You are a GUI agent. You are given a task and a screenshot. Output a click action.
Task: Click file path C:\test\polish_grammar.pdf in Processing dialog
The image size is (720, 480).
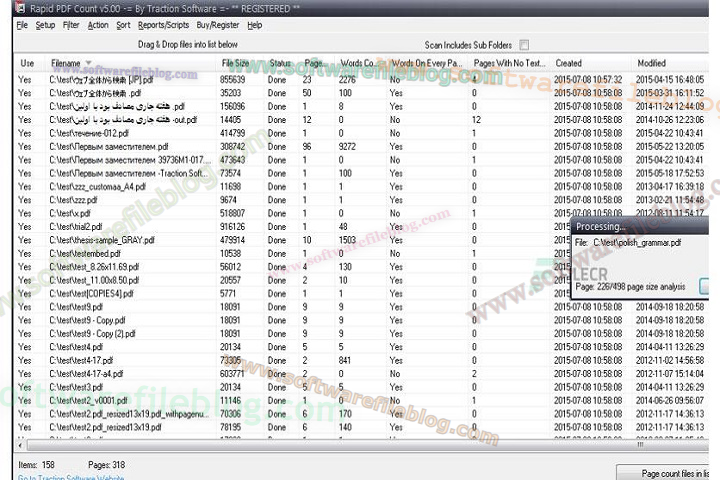pyautogui.click(x=637, y=243)
